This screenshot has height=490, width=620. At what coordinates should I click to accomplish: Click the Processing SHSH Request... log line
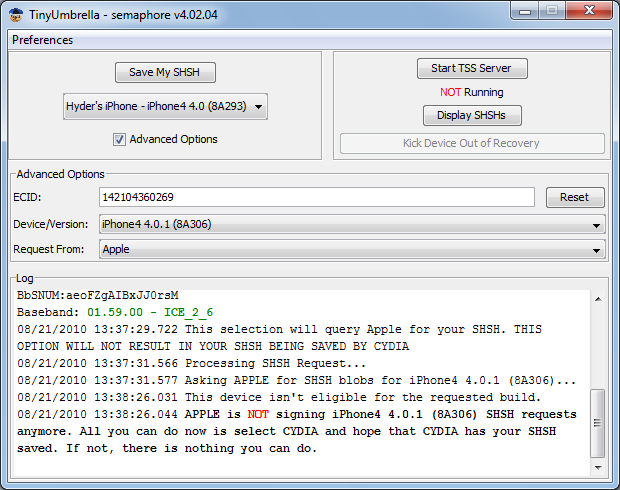tap(191, 363)
